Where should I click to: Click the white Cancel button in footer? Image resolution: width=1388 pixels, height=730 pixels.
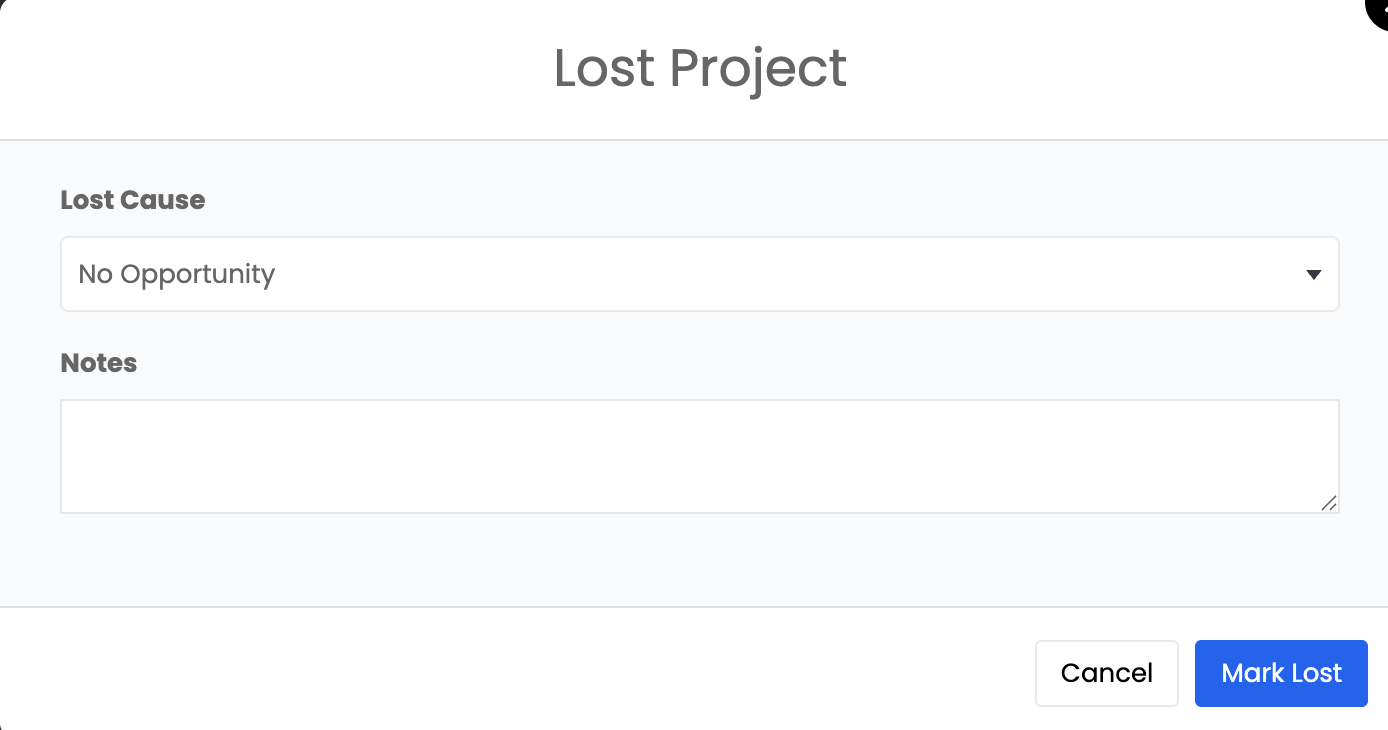(1106, 673)
